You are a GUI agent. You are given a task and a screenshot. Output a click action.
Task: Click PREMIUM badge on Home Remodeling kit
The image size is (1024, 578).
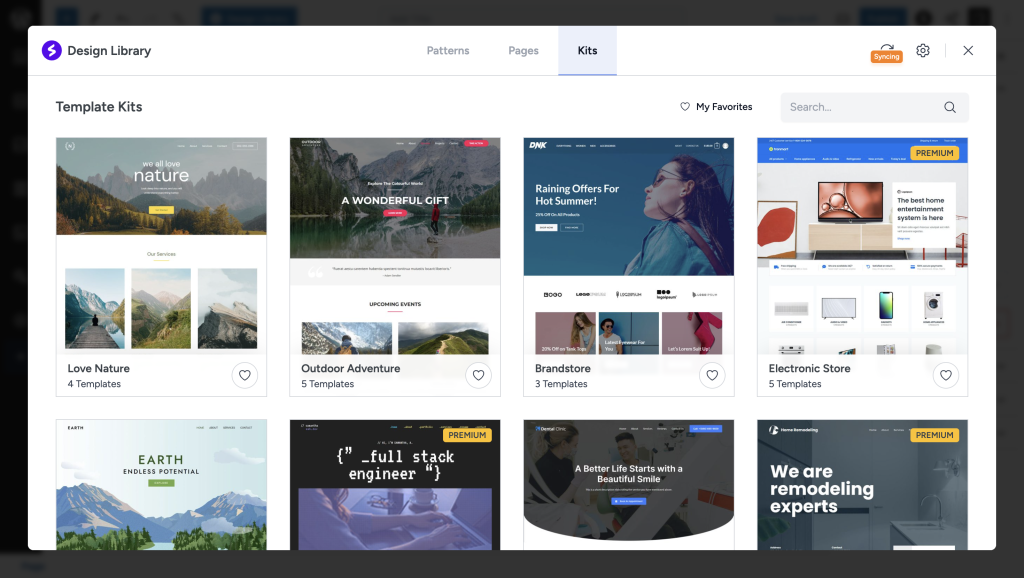tap(934, 435)
